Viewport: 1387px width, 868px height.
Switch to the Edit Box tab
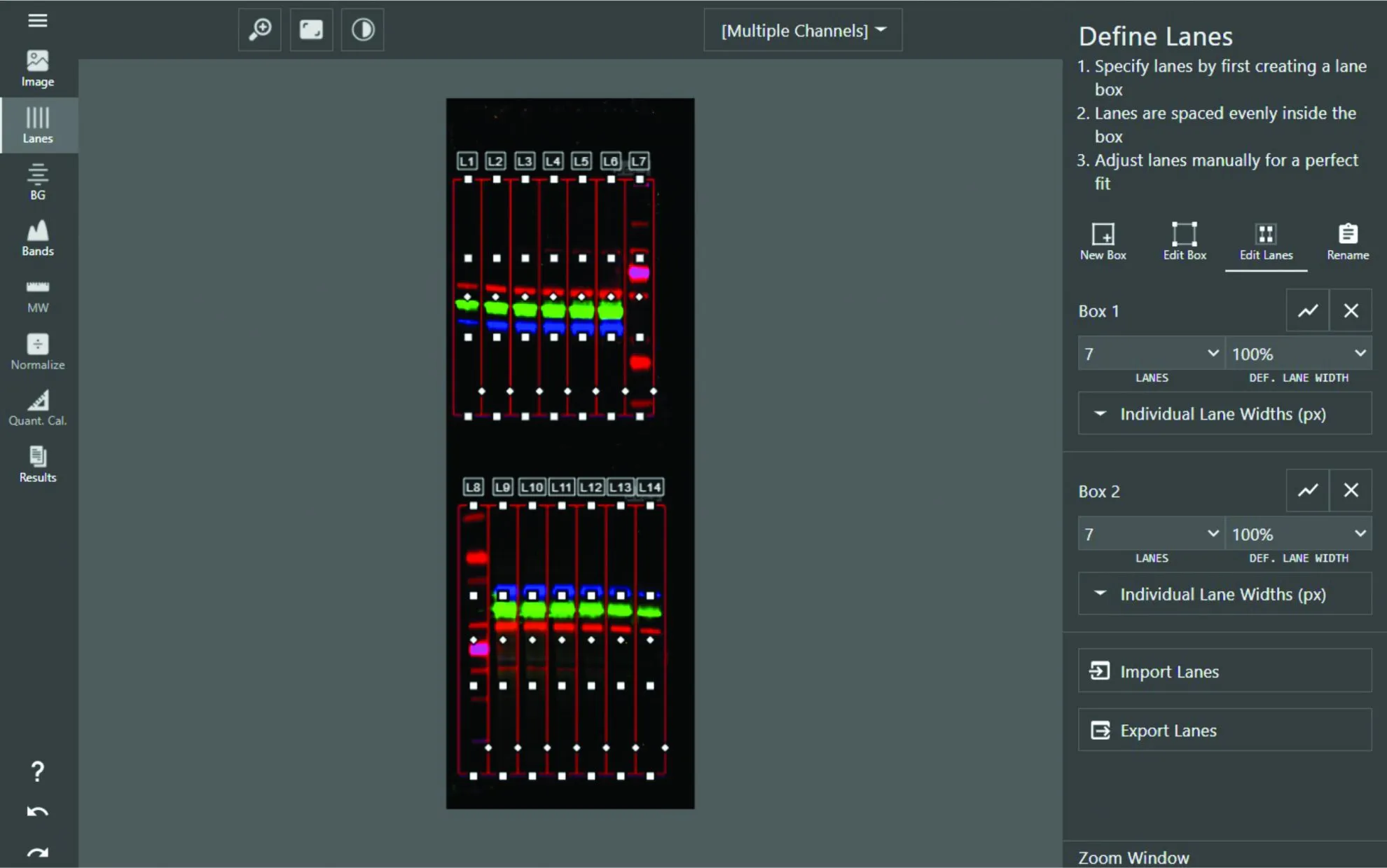pyautogui.click(x=1185, y=241)
